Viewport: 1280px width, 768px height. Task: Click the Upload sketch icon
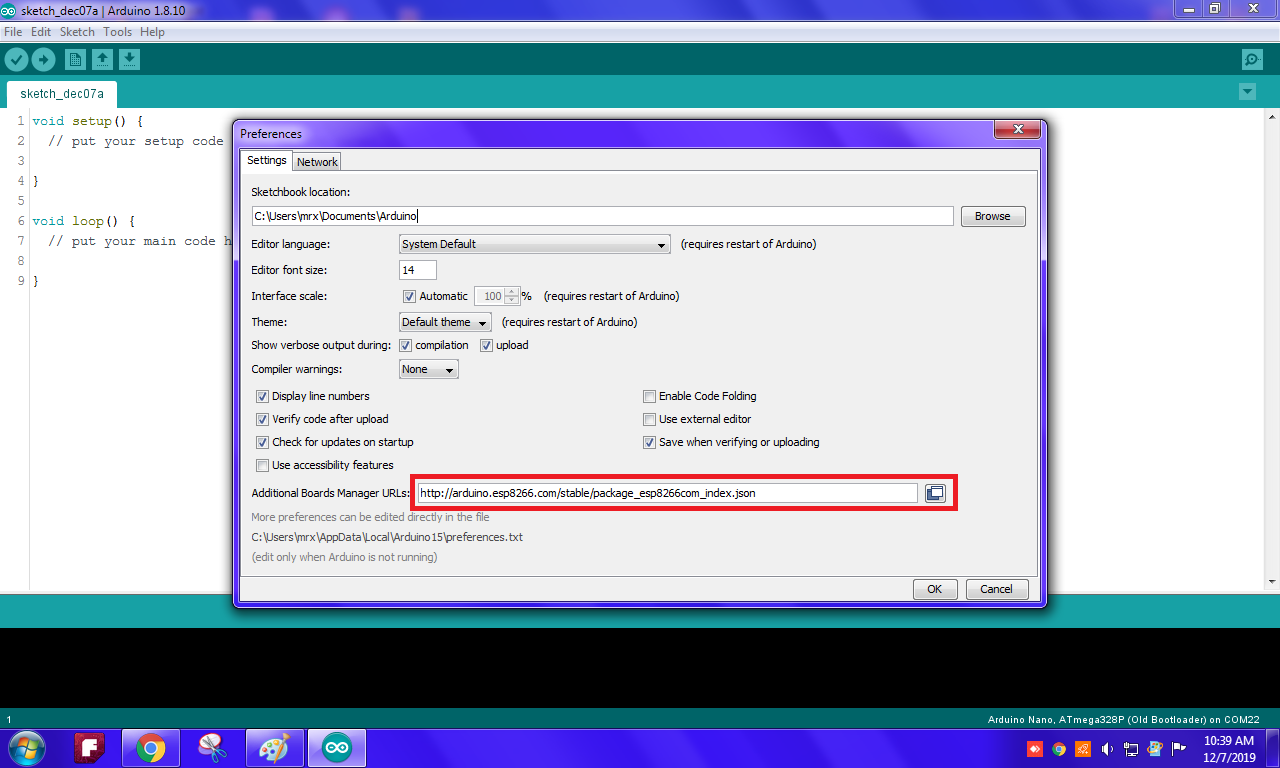pyautogui.click(x=43, y=59)
